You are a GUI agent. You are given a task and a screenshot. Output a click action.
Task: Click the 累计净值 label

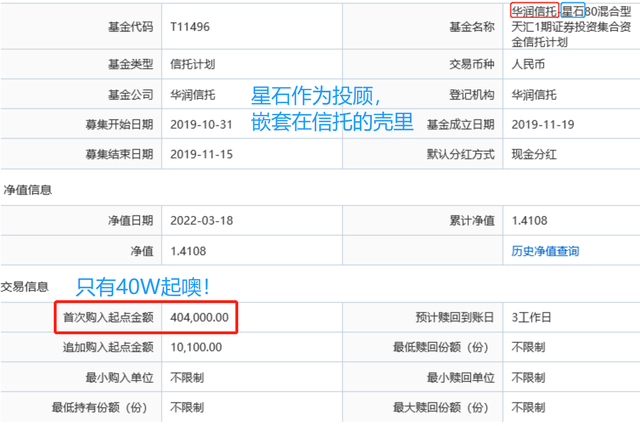[x=472, y=221]
